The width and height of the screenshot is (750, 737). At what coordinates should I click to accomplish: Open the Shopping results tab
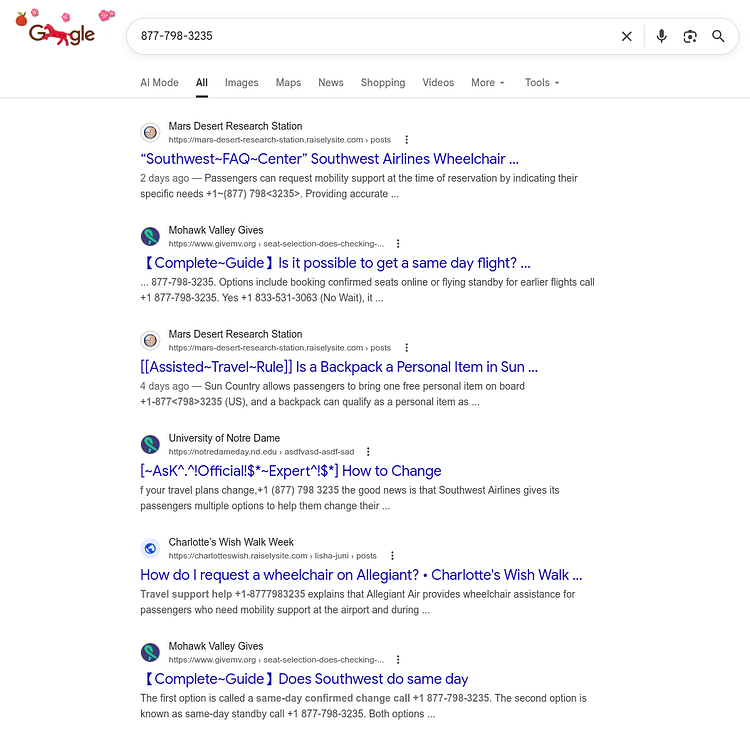[383, 83]
